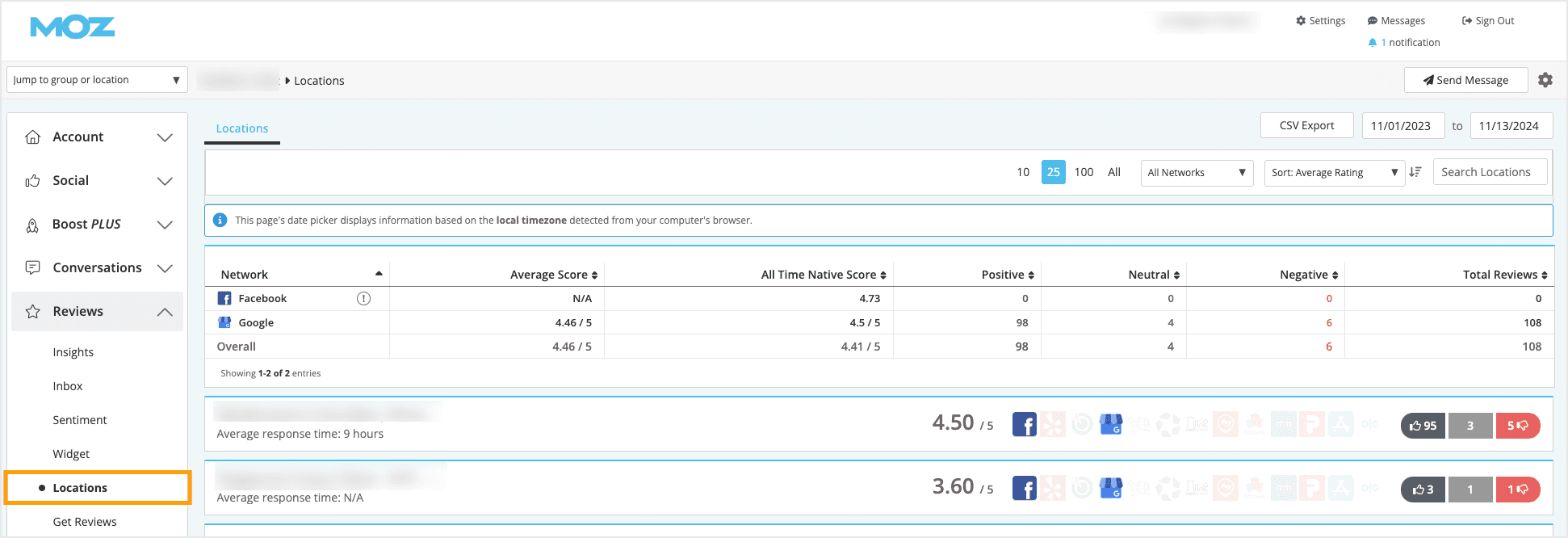Click the Search Locations input field

coord(1490,172)
